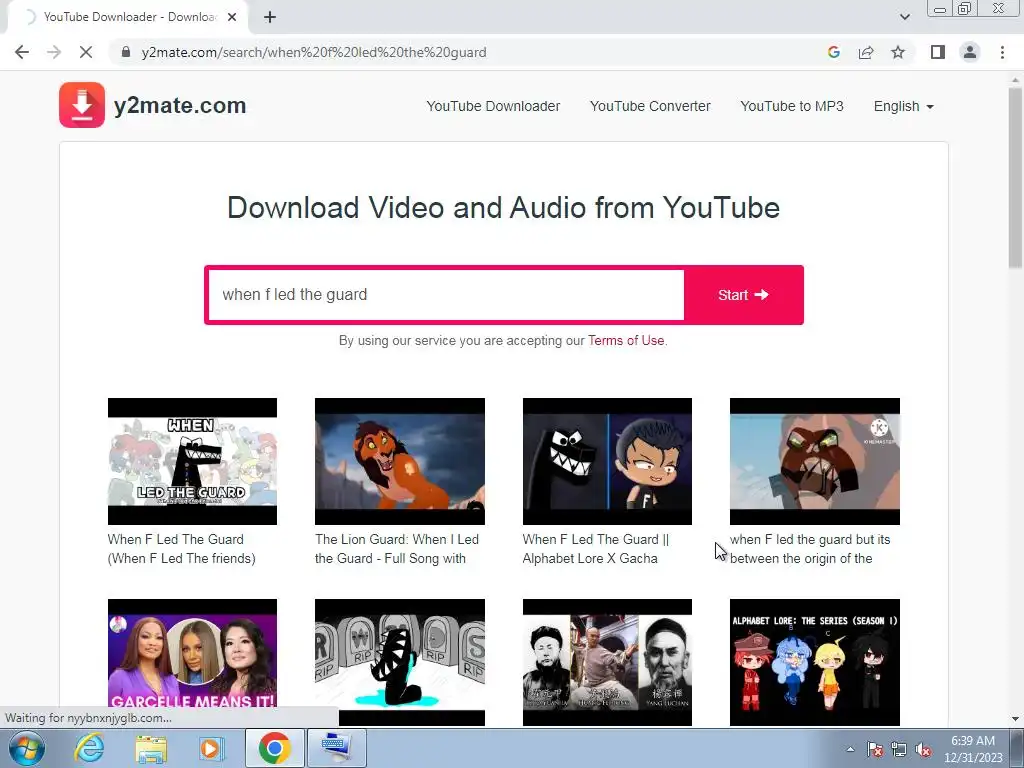Click the Action Center flag icon
Image resolution: width=1024 pixels, height=768 pixels.
coord(874,749)
